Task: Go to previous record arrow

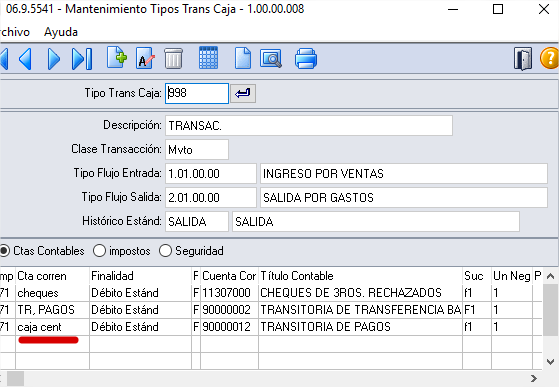Action: 25,59
